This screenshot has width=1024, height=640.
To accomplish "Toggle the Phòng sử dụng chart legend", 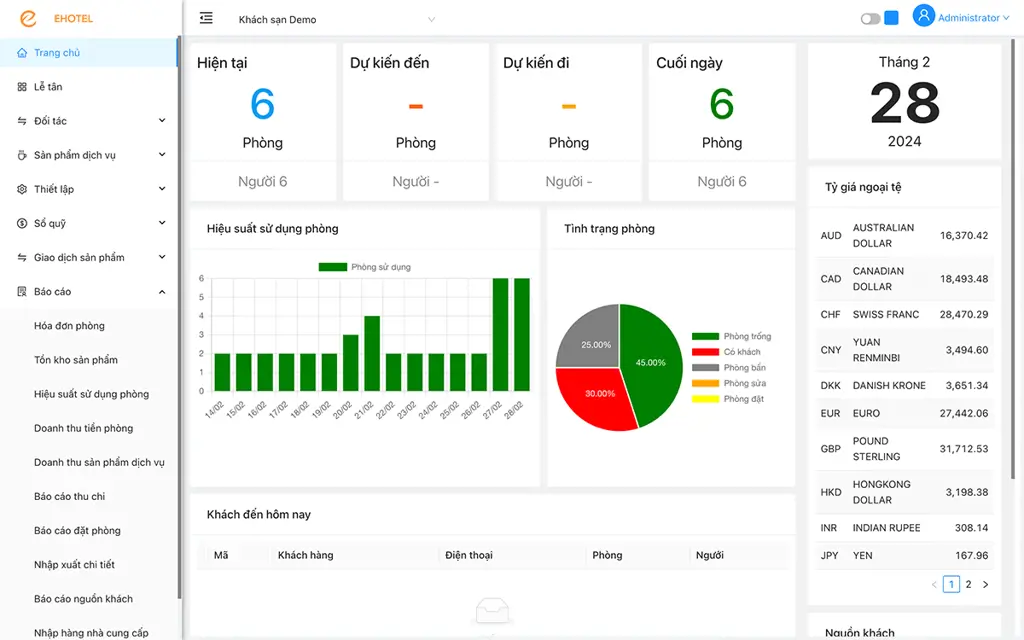I will click(364, 267).
